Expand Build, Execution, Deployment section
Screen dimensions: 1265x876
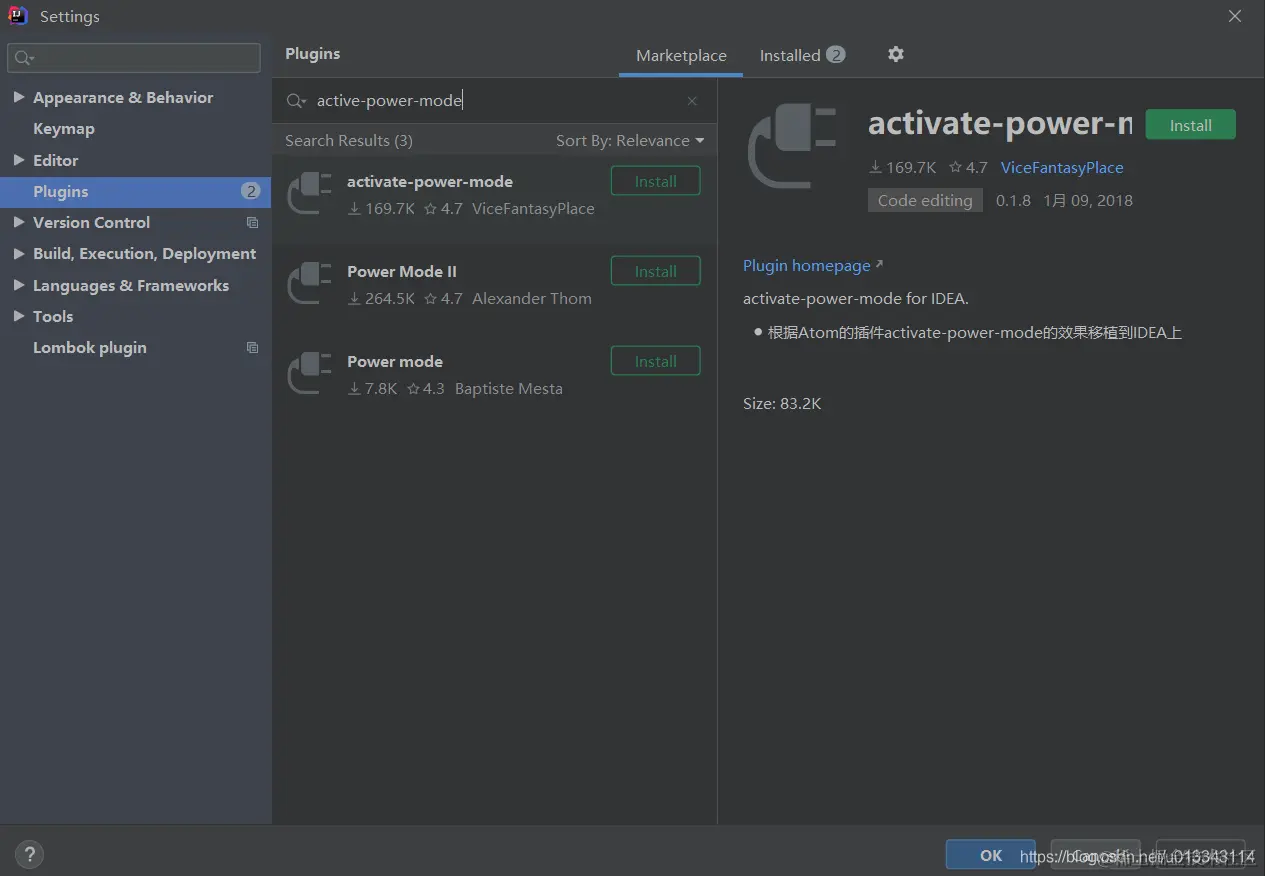18,254
